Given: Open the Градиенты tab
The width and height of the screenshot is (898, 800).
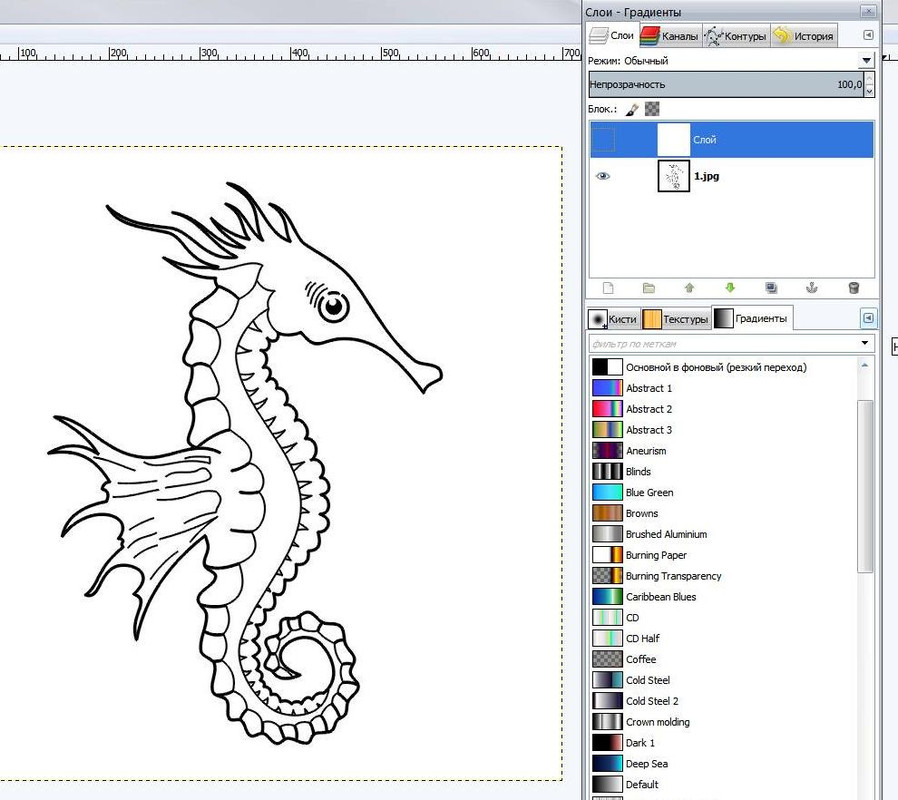Looking at the screenshot, I should [752, 318].
